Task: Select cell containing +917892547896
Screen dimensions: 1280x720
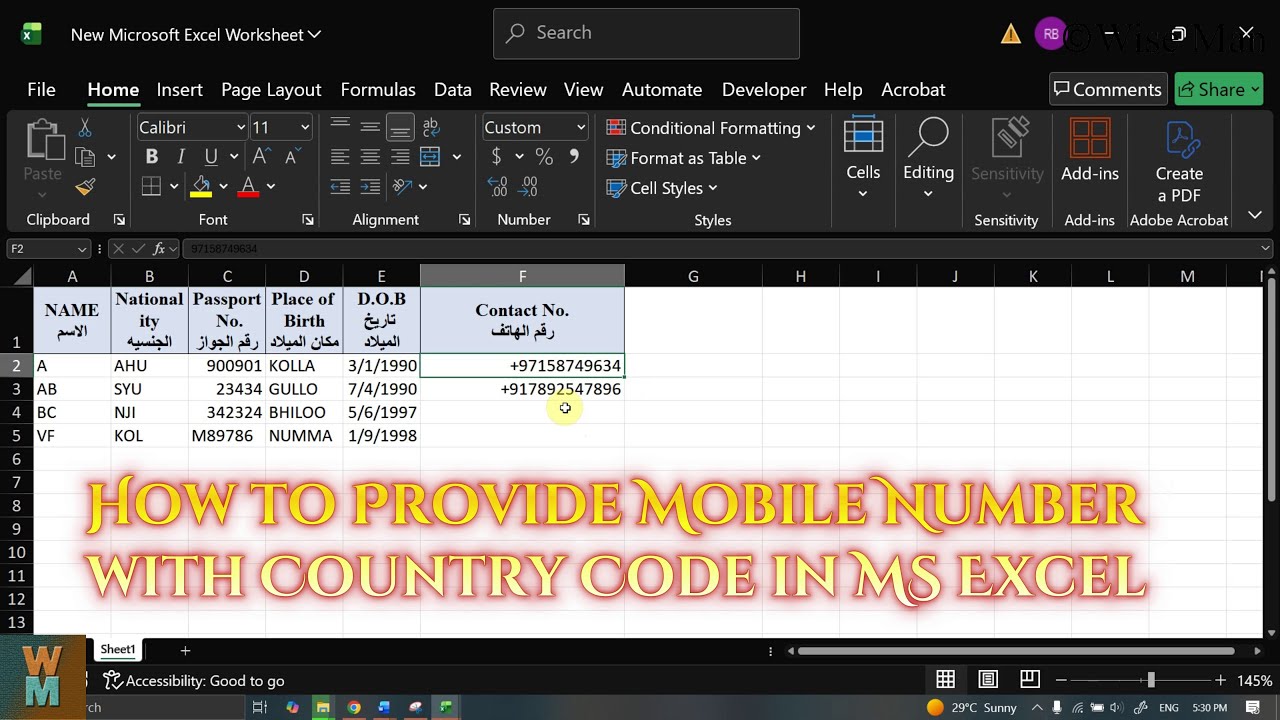Action: [522, 389]
